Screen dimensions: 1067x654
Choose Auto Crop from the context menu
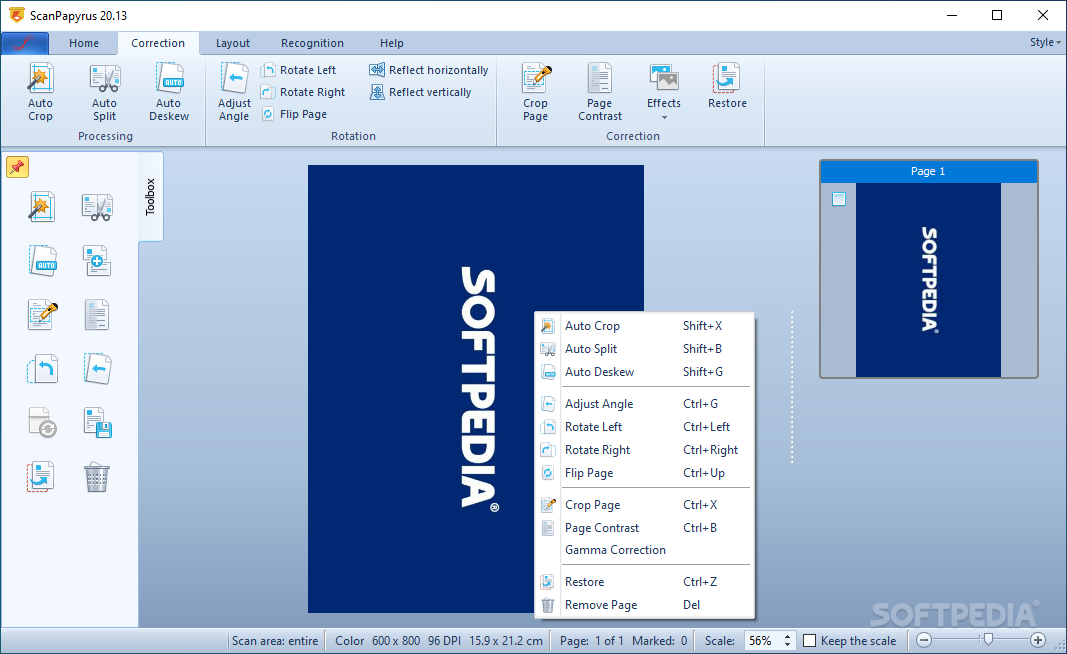(644, 326)
